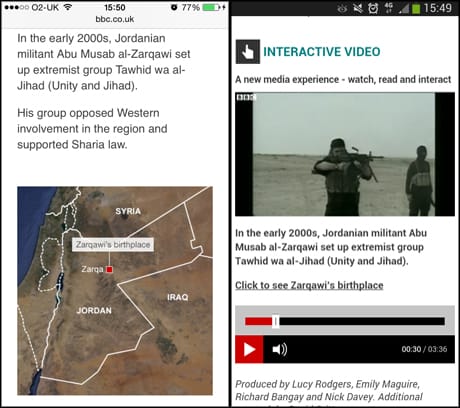Click the Zarqawi's birthplace map label
Screen dimensions: 460x408
(x=113, y=244)
